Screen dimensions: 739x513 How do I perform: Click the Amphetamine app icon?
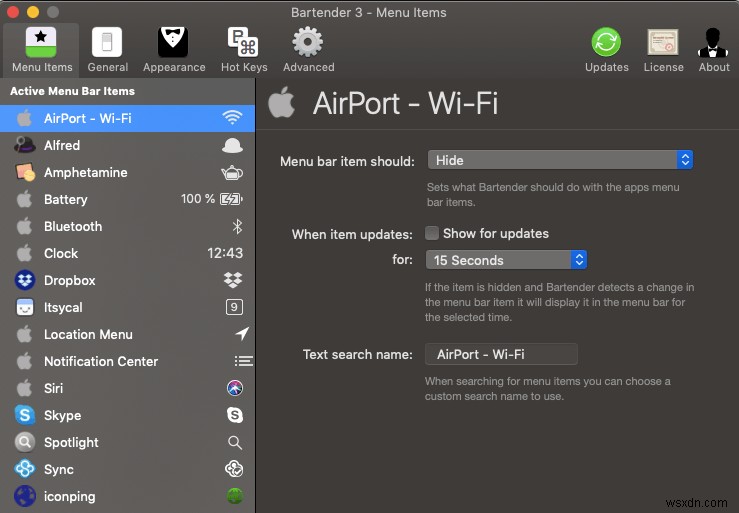tap(25, 172)
